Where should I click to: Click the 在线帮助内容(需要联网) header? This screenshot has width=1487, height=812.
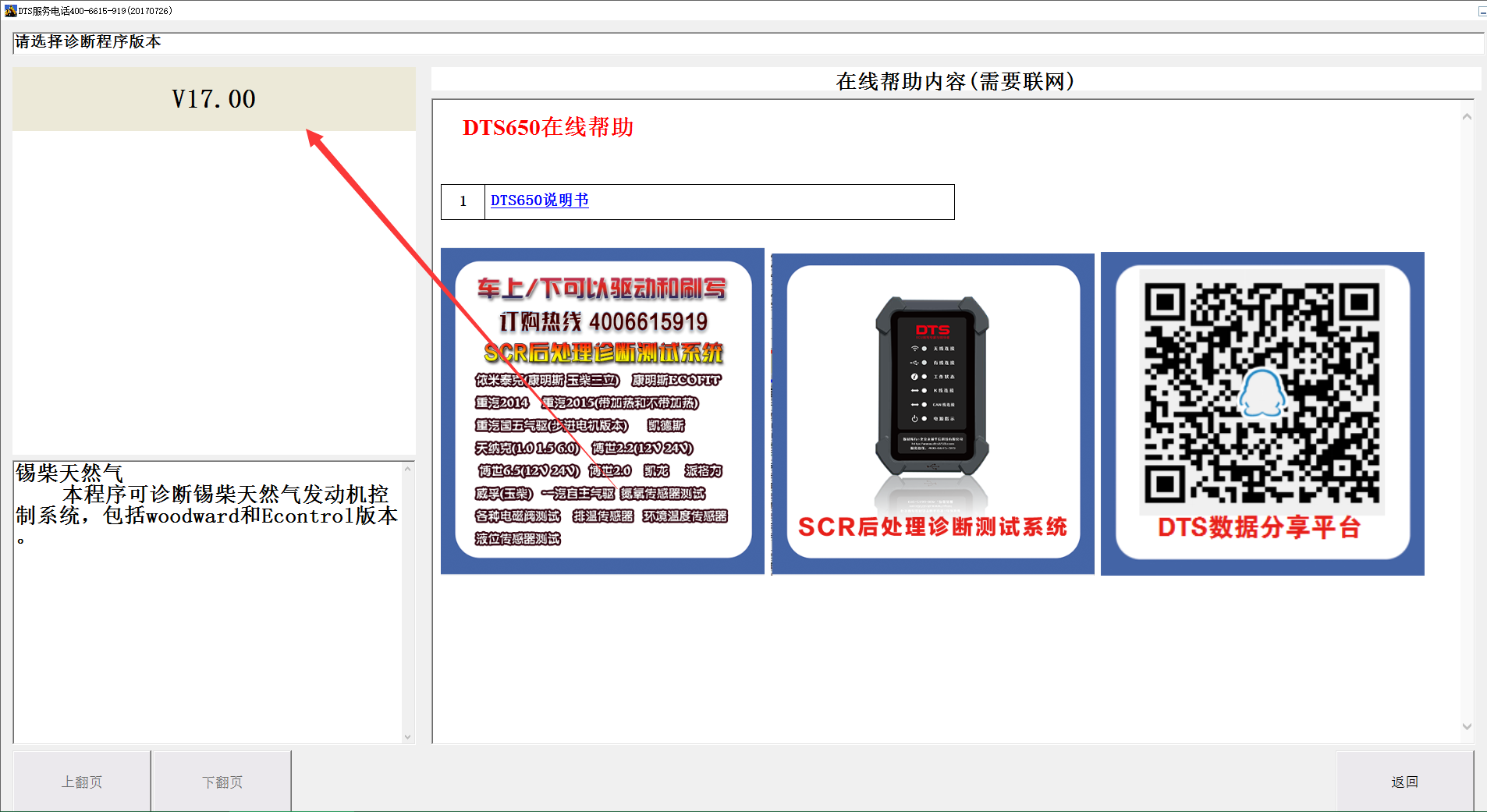coord(955,81)
